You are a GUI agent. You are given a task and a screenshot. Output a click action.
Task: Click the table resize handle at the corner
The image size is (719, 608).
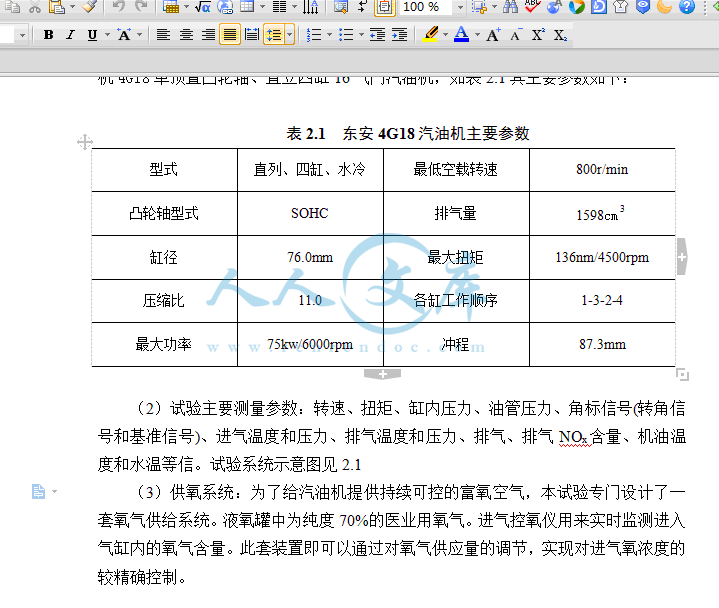click(x=682, y=375)
